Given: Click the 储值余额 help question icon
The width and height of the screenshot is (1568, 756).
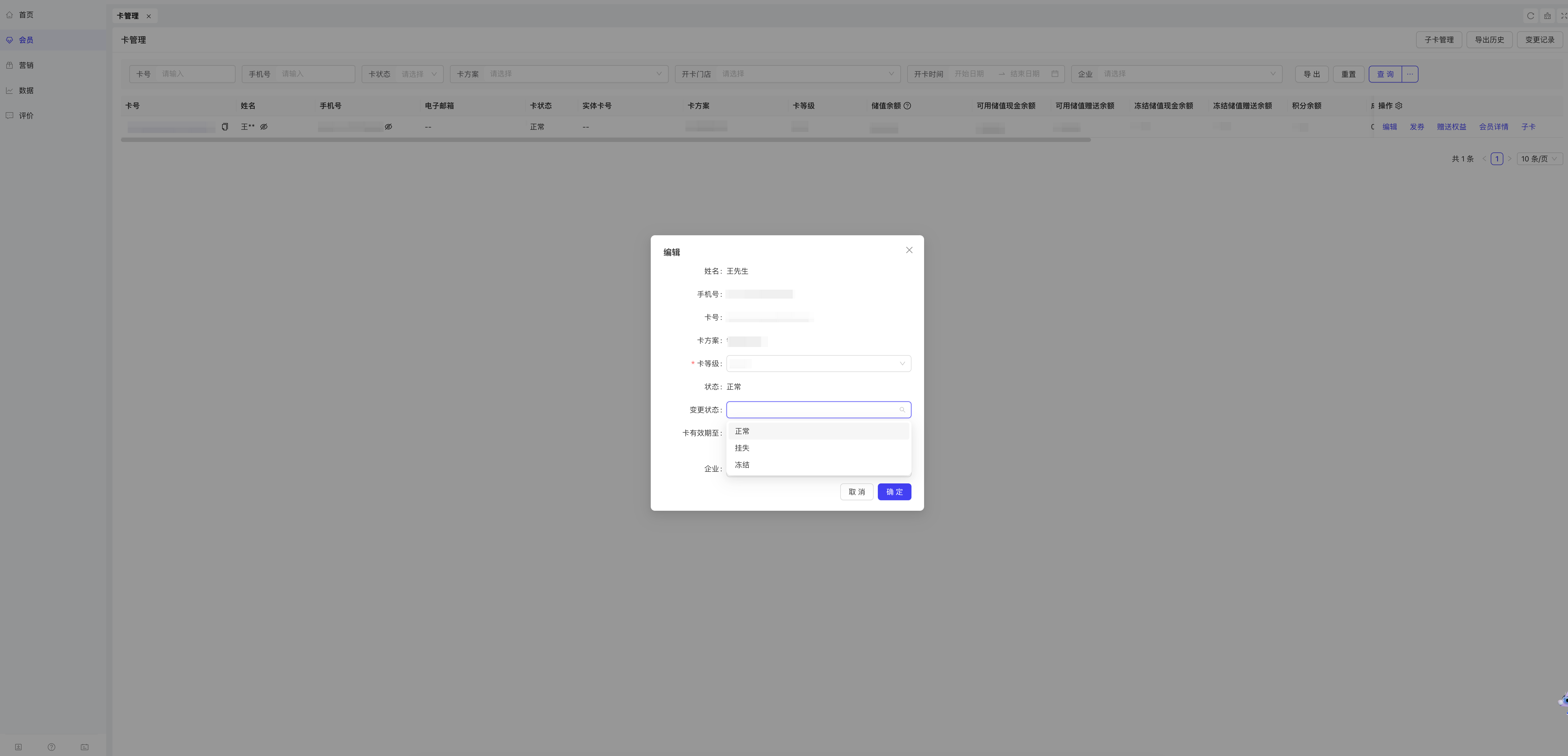Looking at the screenshot, I should pos(907,106).
